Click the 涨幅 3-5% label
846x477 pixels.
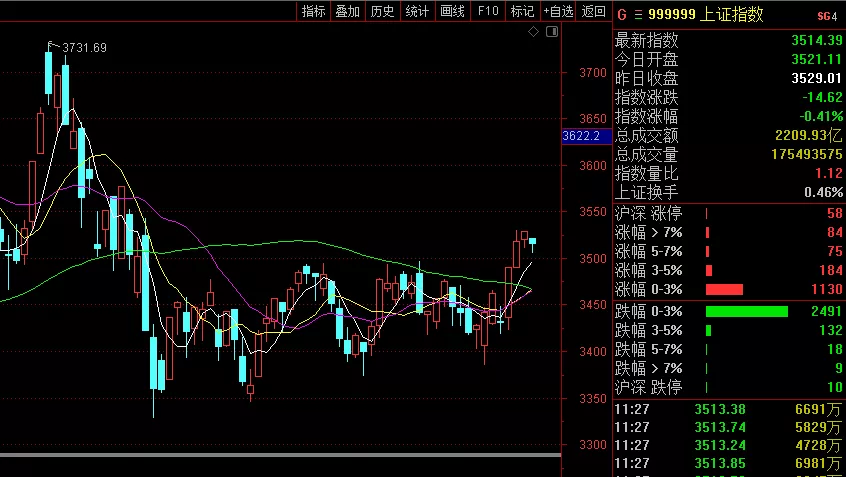(x=649, y=270)
